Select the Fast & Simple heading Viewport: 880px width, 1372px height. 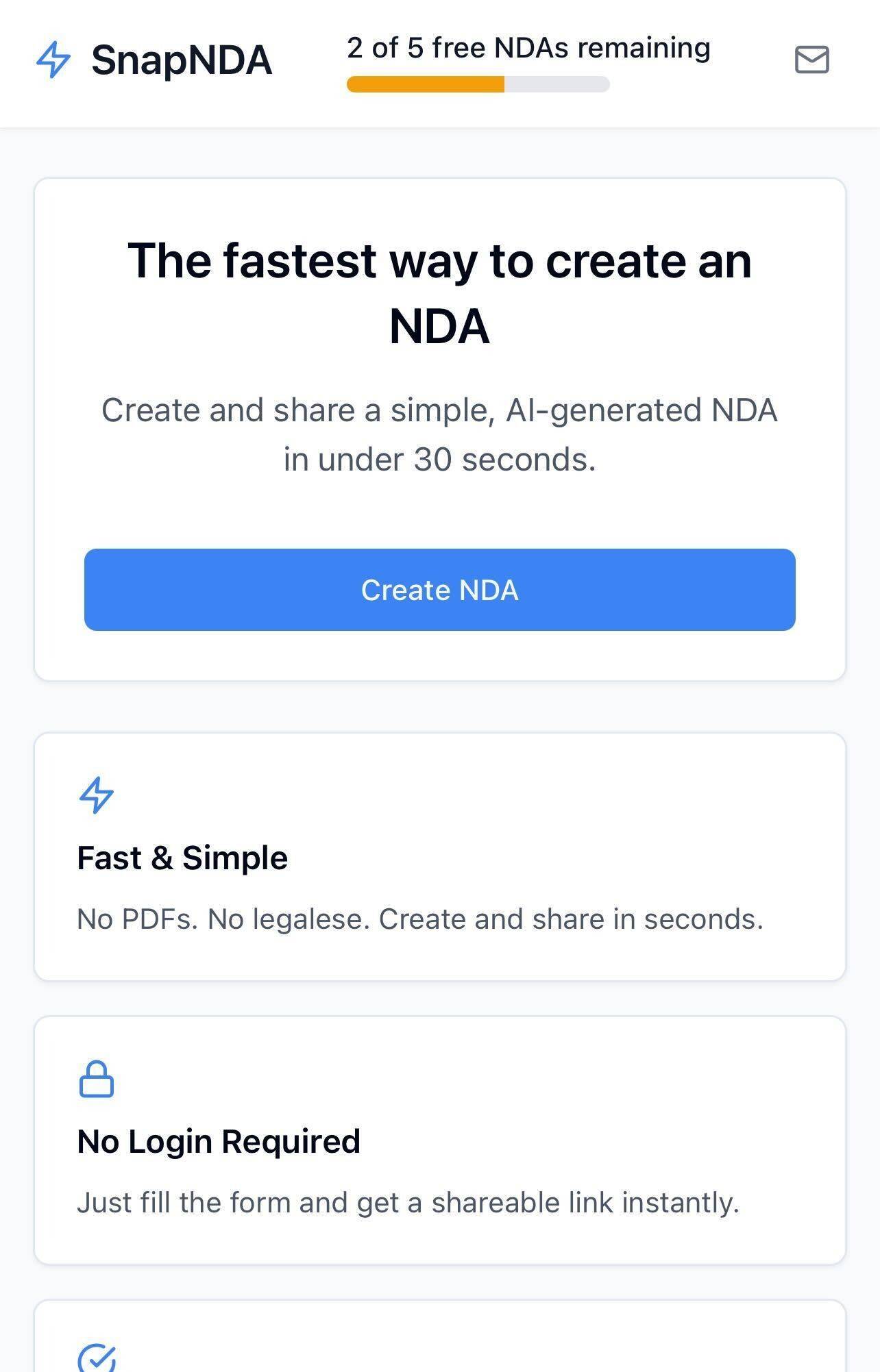pyautogui.click(x=182, y=858)
